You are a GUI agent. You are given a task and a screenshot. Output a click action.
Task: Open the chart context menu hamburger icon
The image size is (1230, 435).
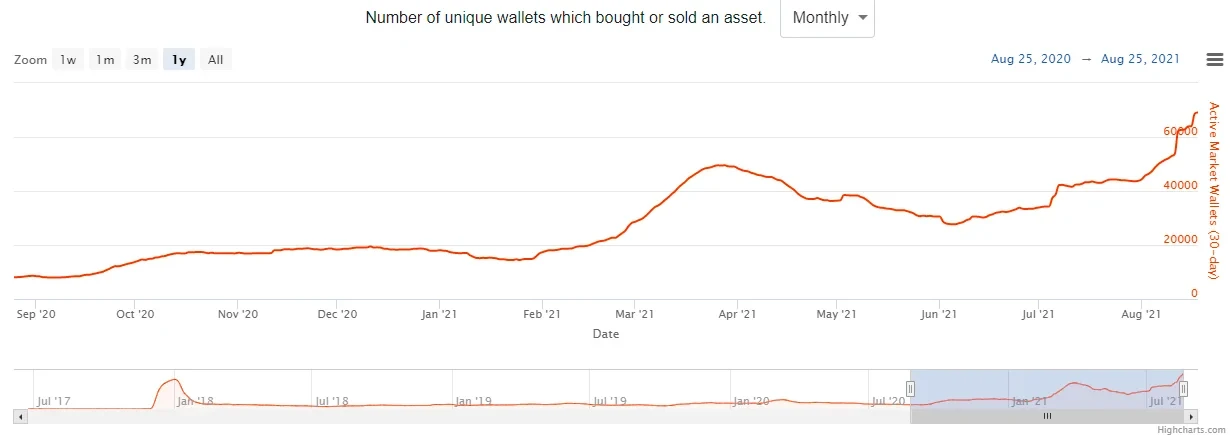pos(1214,59)
